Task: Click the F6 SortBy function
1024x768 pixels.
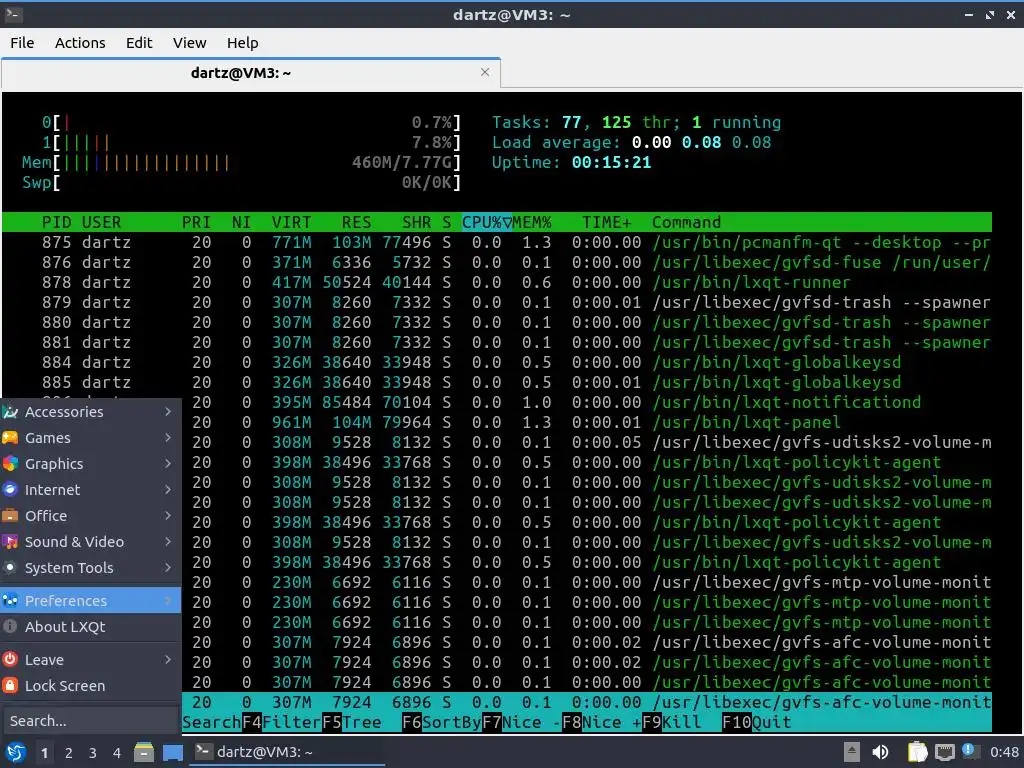Action: pos(441,722)
